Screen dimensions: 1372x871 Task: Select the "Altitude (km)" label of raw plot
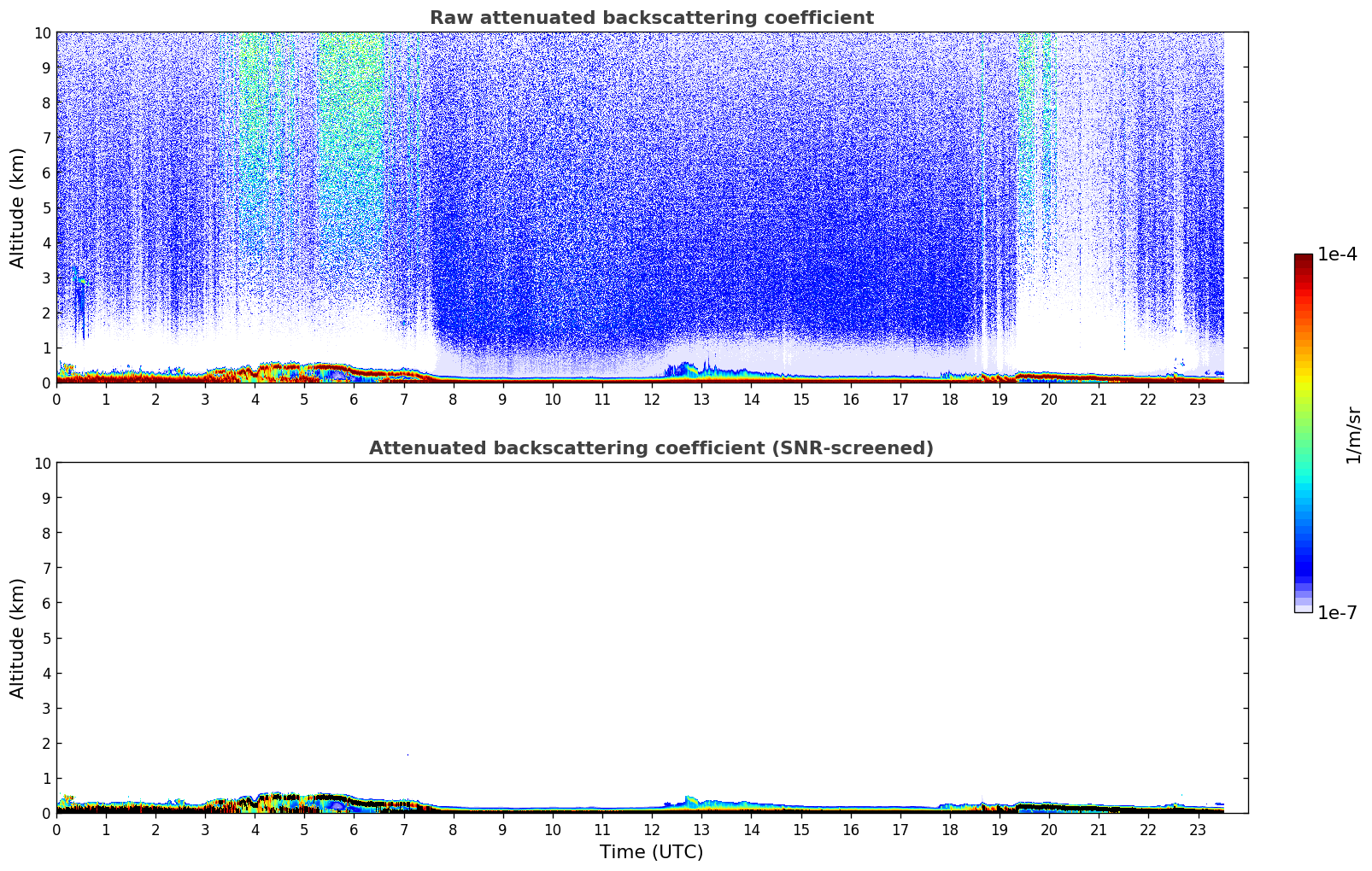18,208
